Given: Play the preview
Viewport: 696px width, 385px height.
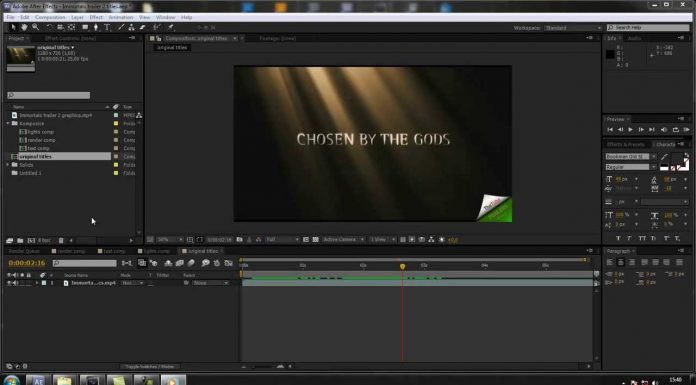Looking at the screenshot, I should (x=630, y=130).
